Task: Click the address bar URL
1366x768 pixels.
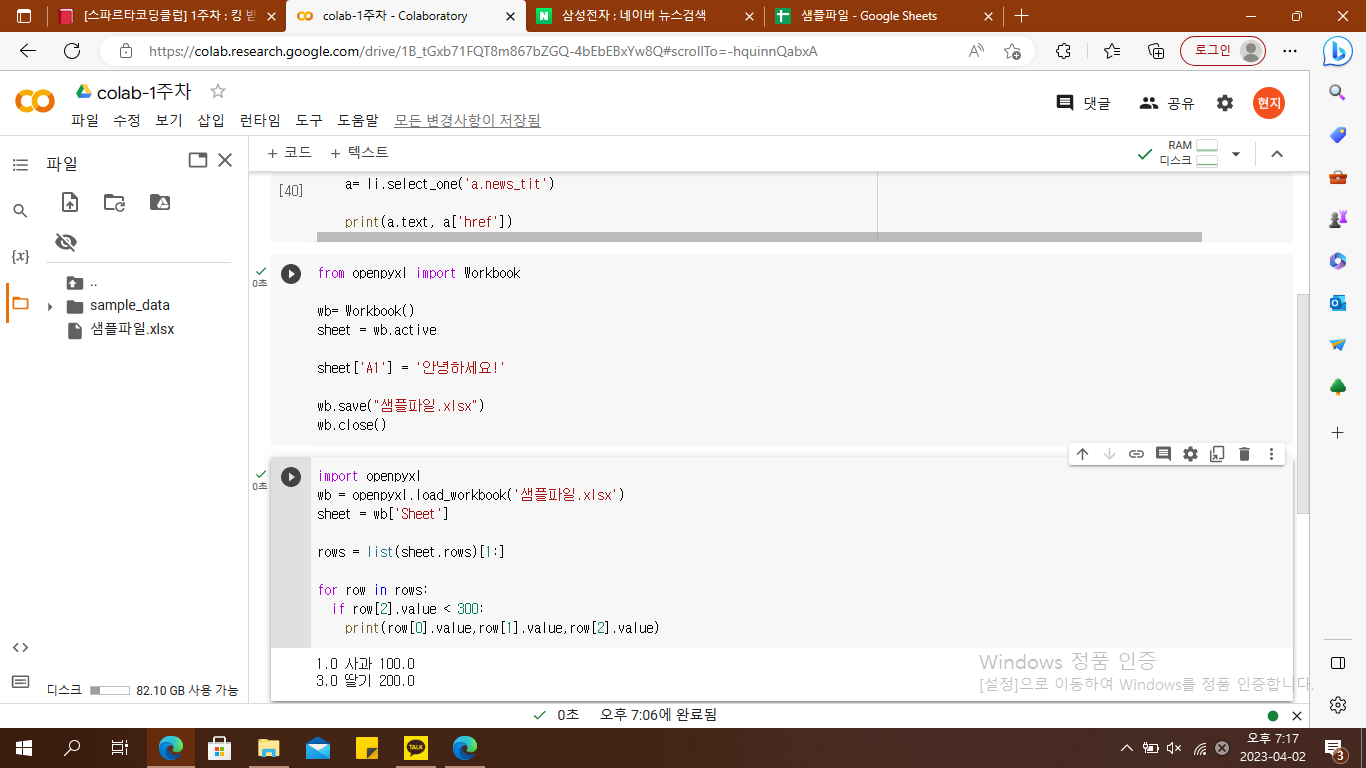Action: [x=483, y=51]
